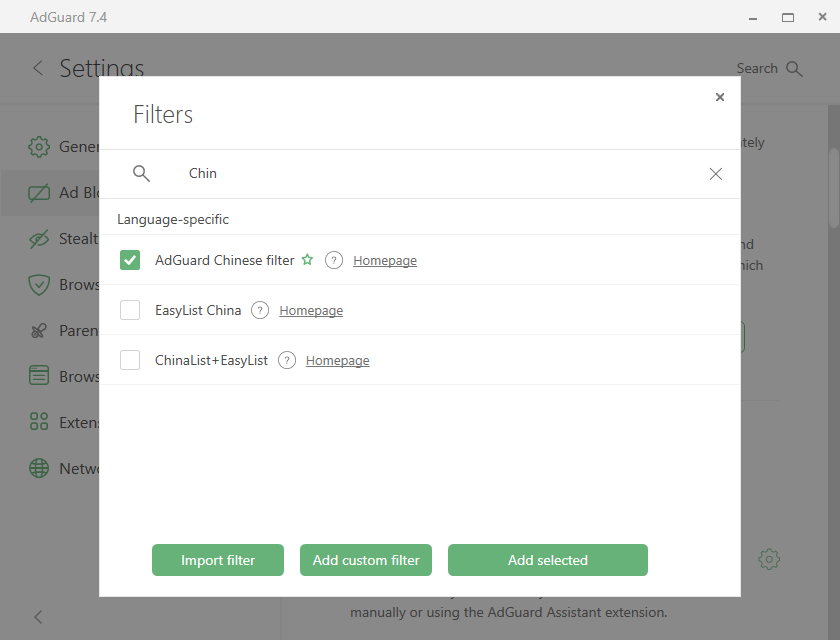
Task: Open Homepage link of EasyList China
Action: coord(311,311)
